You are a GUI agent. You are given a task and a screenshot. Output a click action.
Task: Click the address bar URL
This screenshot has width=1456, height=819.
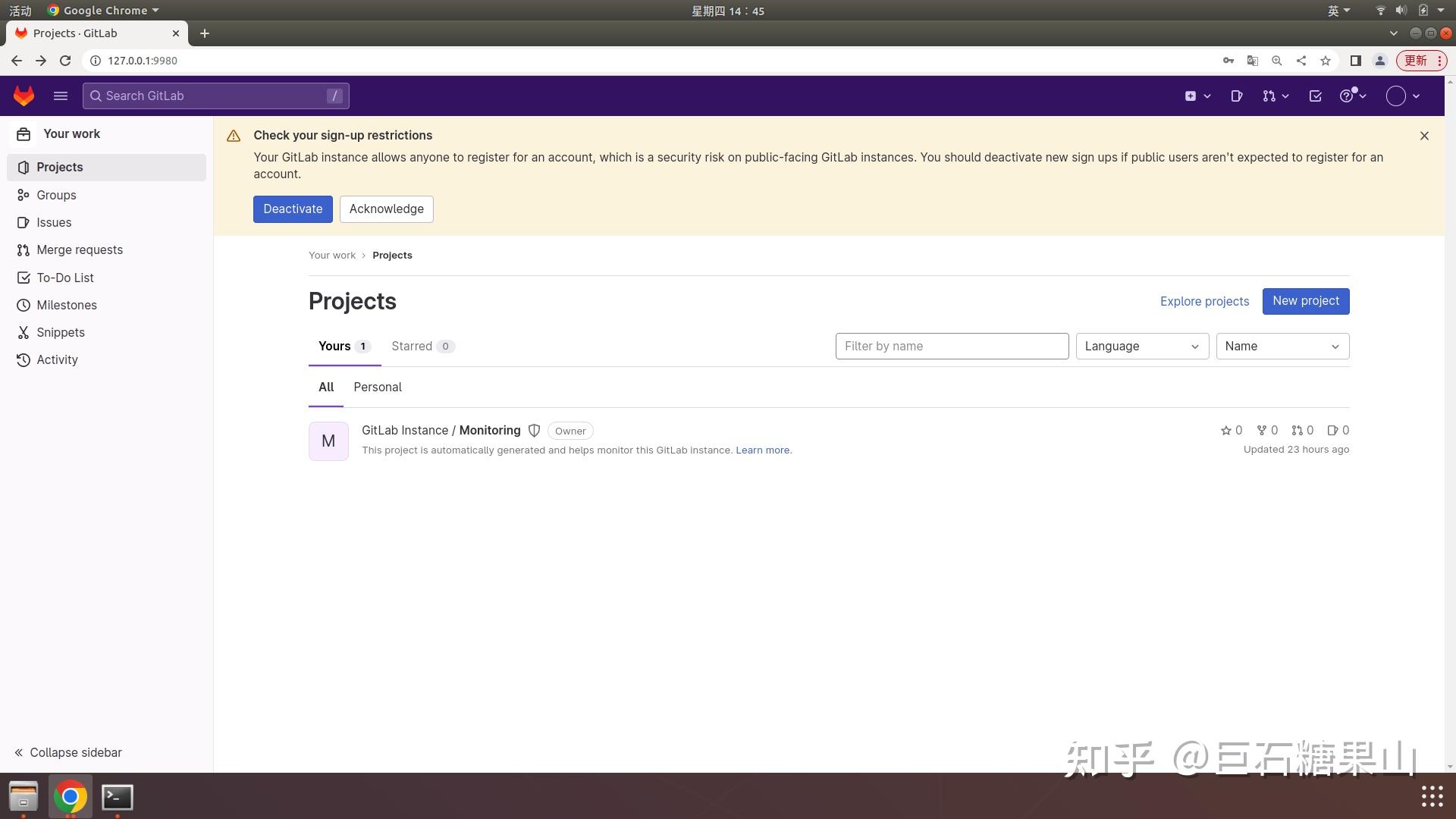pos(143,61)
